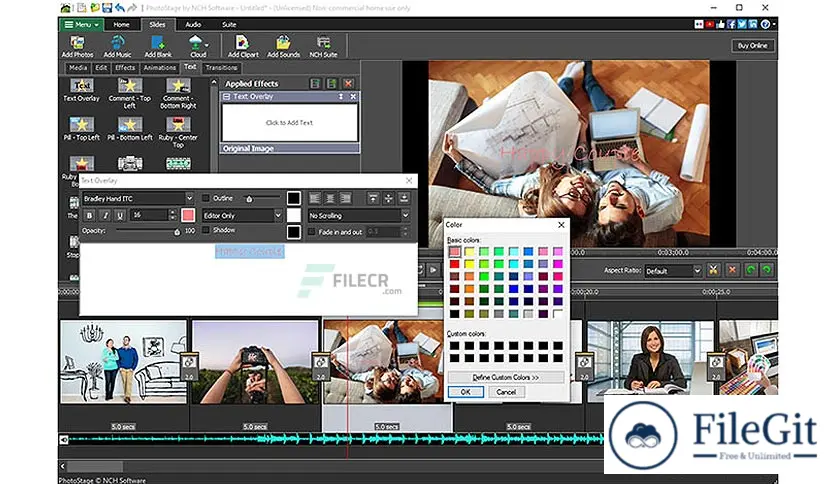The width and height of the screenshot is (836, 484).
Task: Select the Ruby - Center Top text effect
Action: click(178, 132)
